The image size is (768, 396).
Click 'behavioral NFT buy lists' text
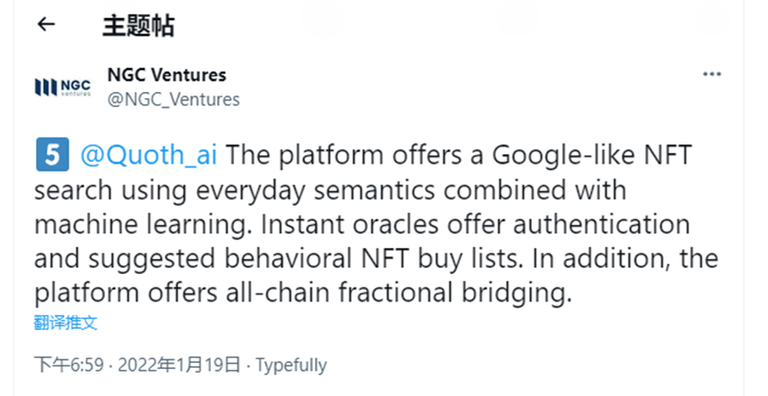(374, 259)
